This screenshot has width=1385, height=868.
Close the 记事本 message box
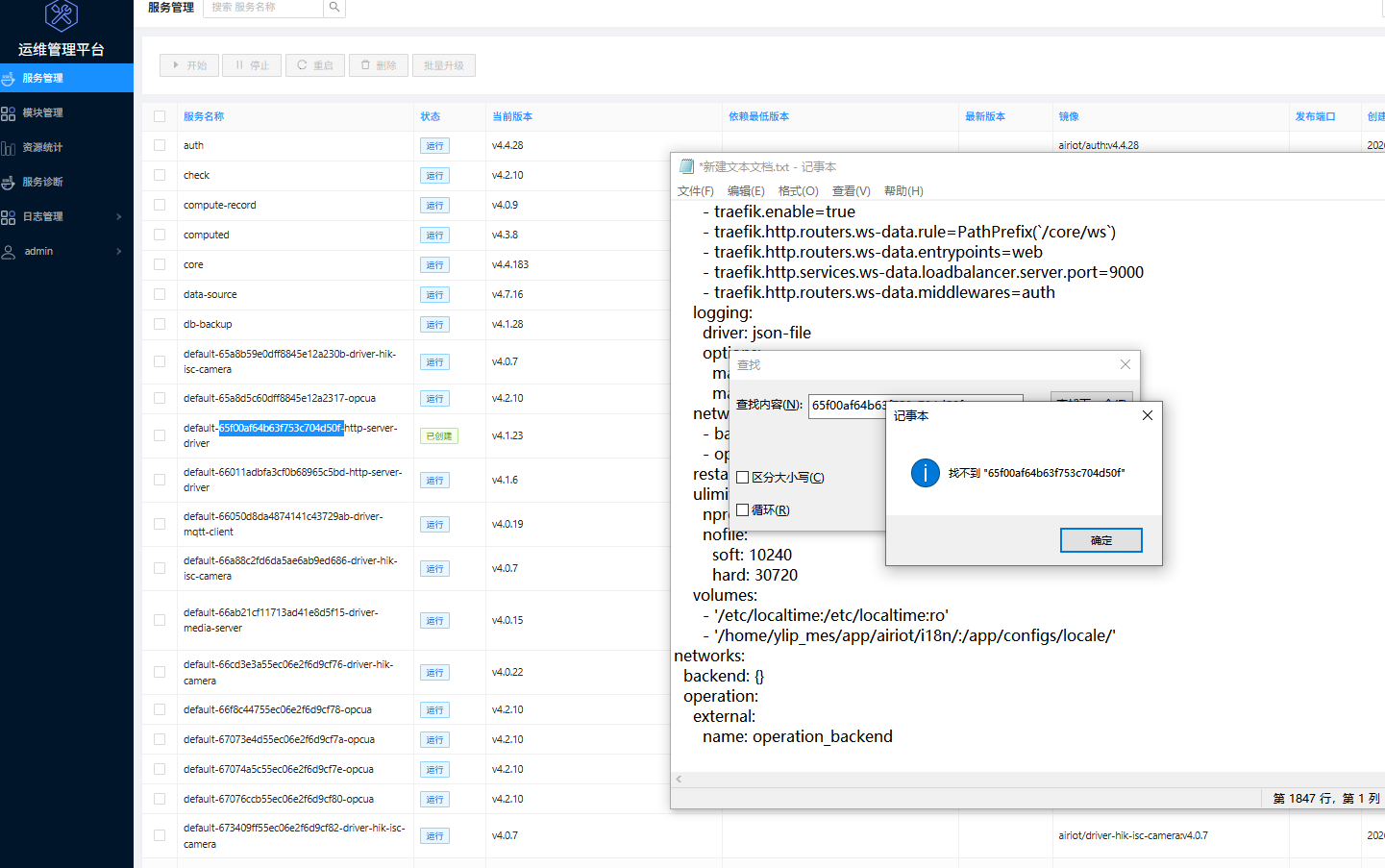(1147, 415)
